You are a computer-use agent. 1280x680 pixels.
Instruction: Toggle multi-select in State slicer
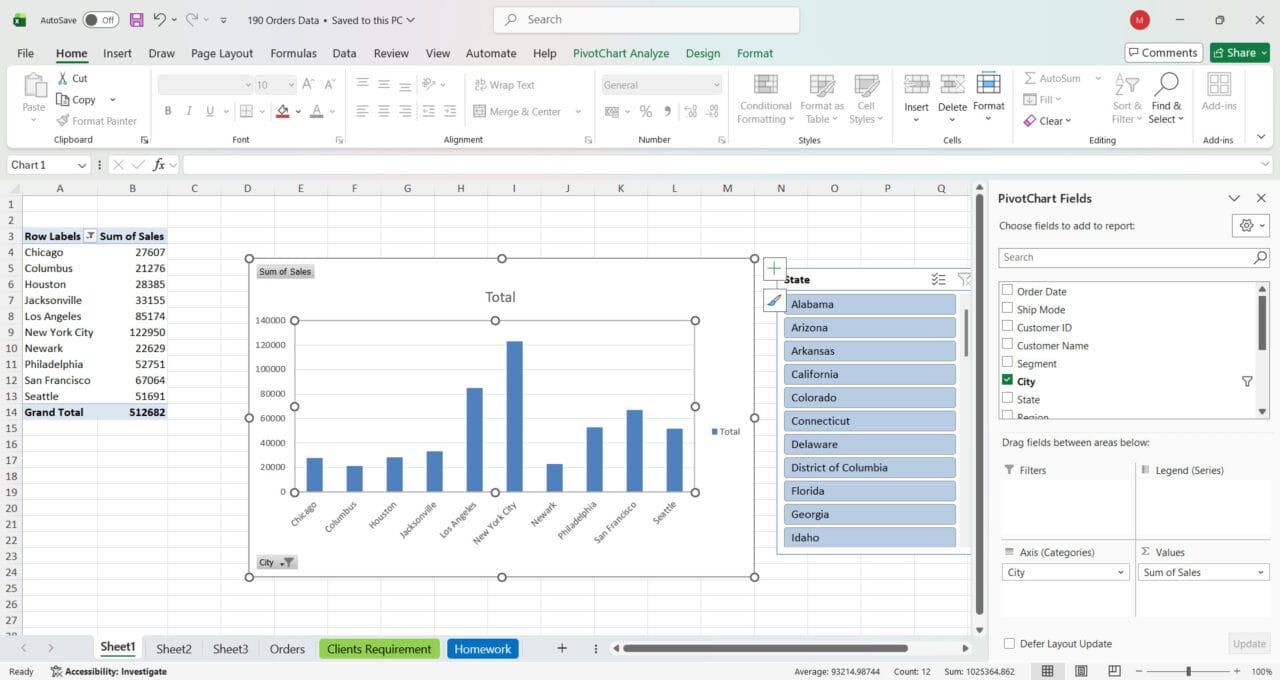[x=938, y=280]
